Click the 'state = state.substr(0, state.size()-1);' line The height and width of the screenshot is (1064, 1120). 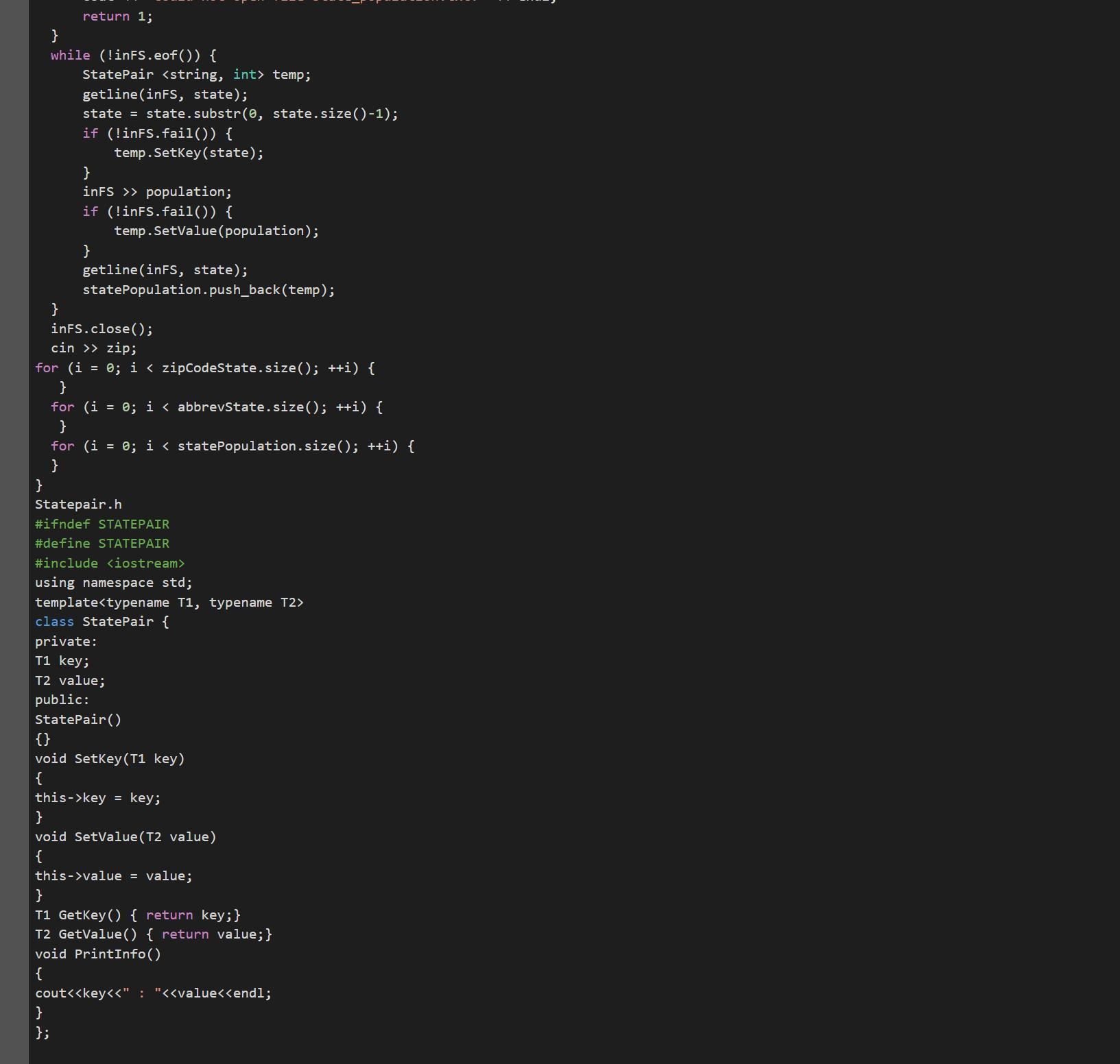[240, 114]
